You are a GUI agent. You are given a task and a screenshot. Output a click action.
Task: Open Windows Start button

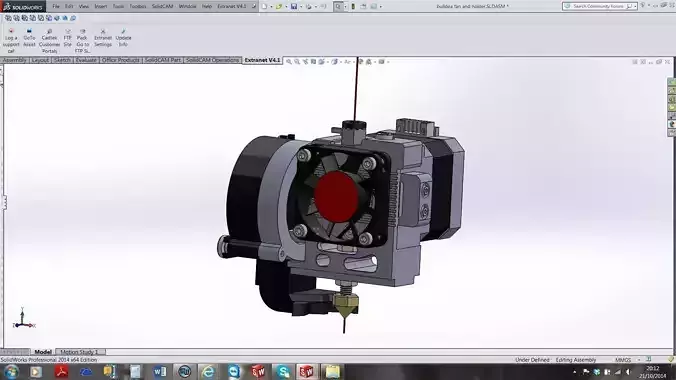pyautogui.click(x=11, y=372)
